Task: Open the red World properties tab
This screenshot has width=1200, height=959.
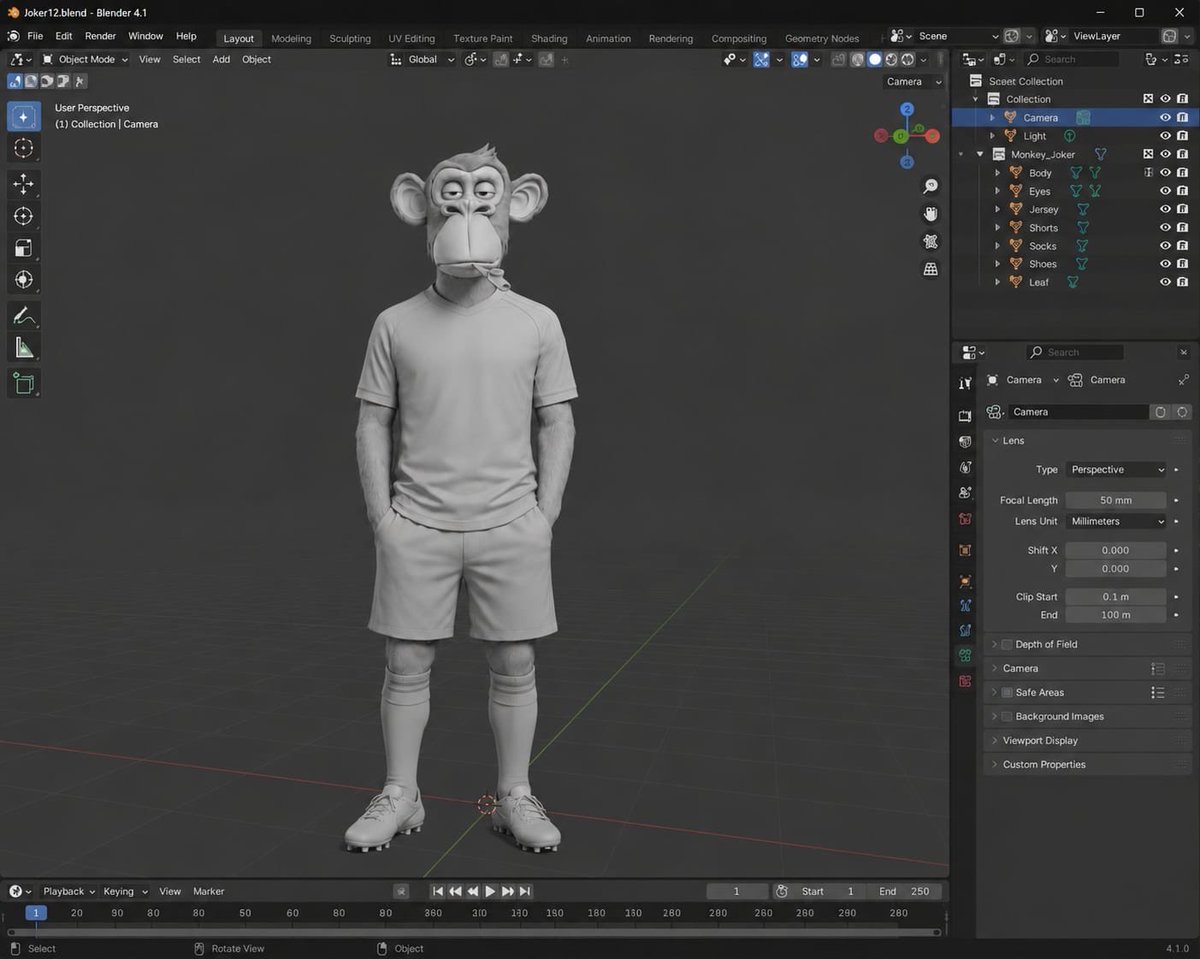Action: pyautogui.click(x=965, y=519)
